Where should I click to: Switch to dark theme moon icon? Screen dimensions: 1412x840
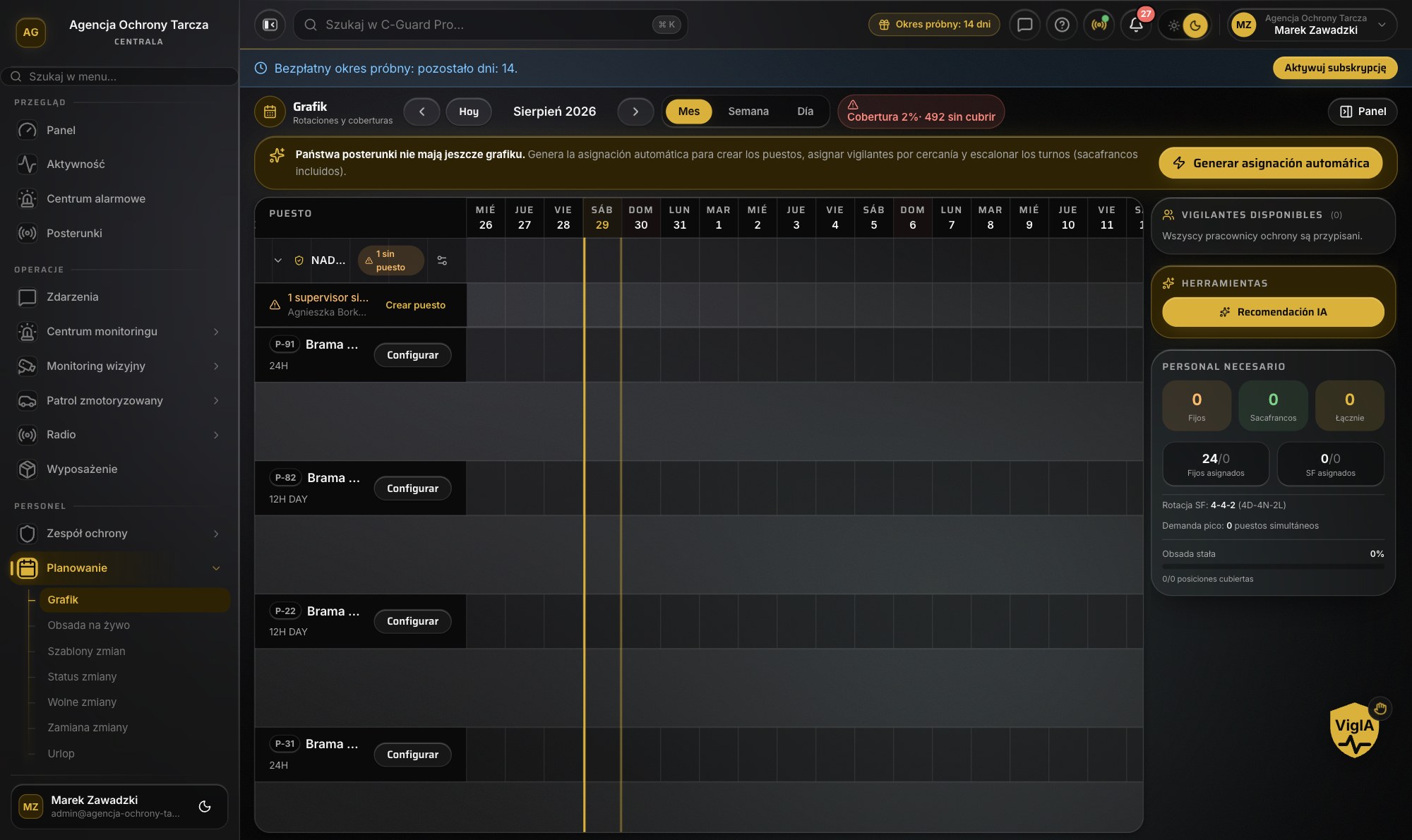[1195, 25]
